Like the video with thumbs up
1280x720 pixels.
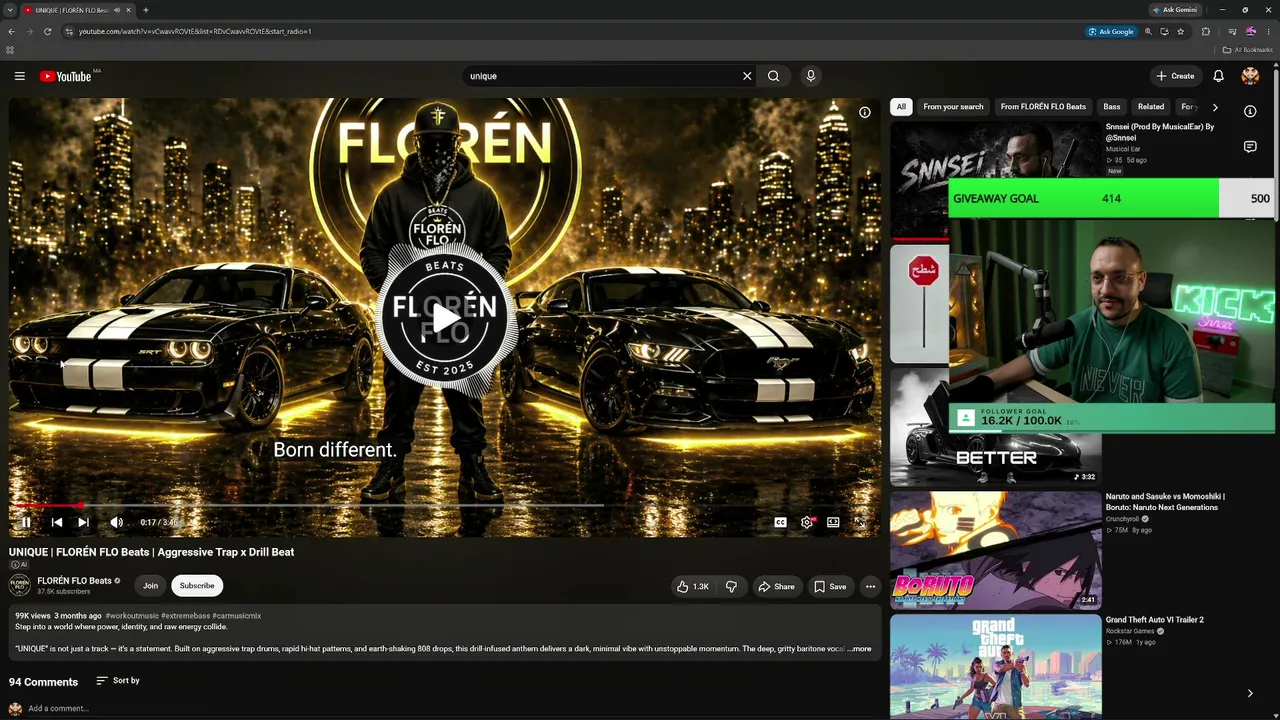click(x=694, y=587)
